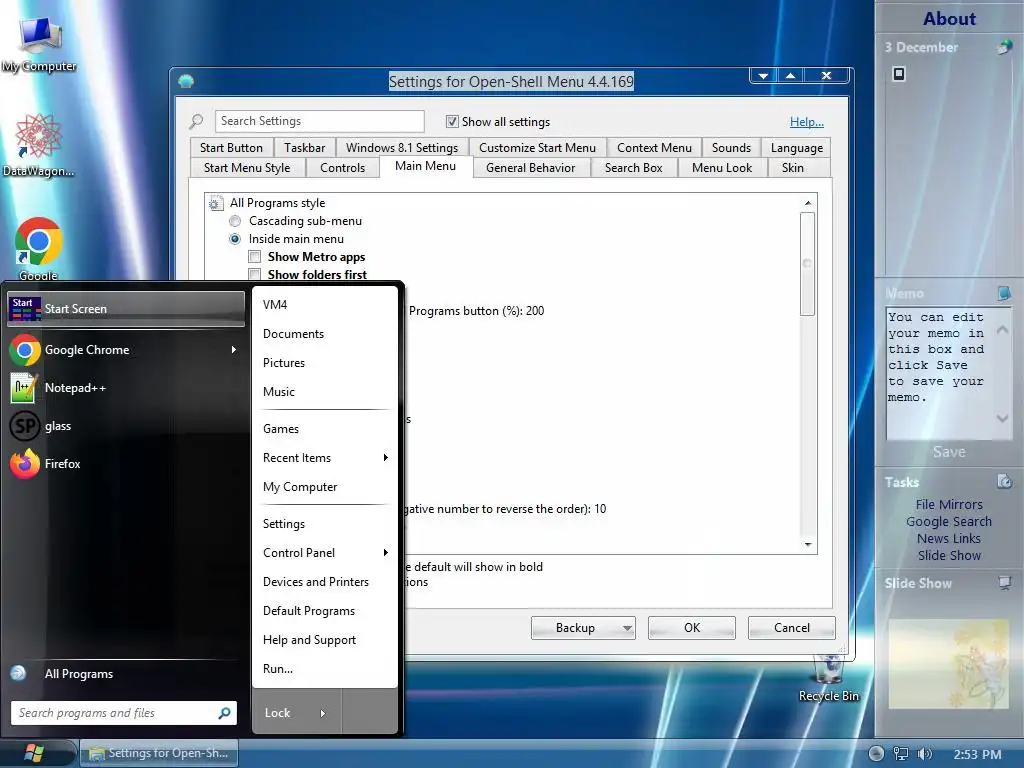
Task: Click the OK button
Action: pyautogui.click(x=692, y=628)
